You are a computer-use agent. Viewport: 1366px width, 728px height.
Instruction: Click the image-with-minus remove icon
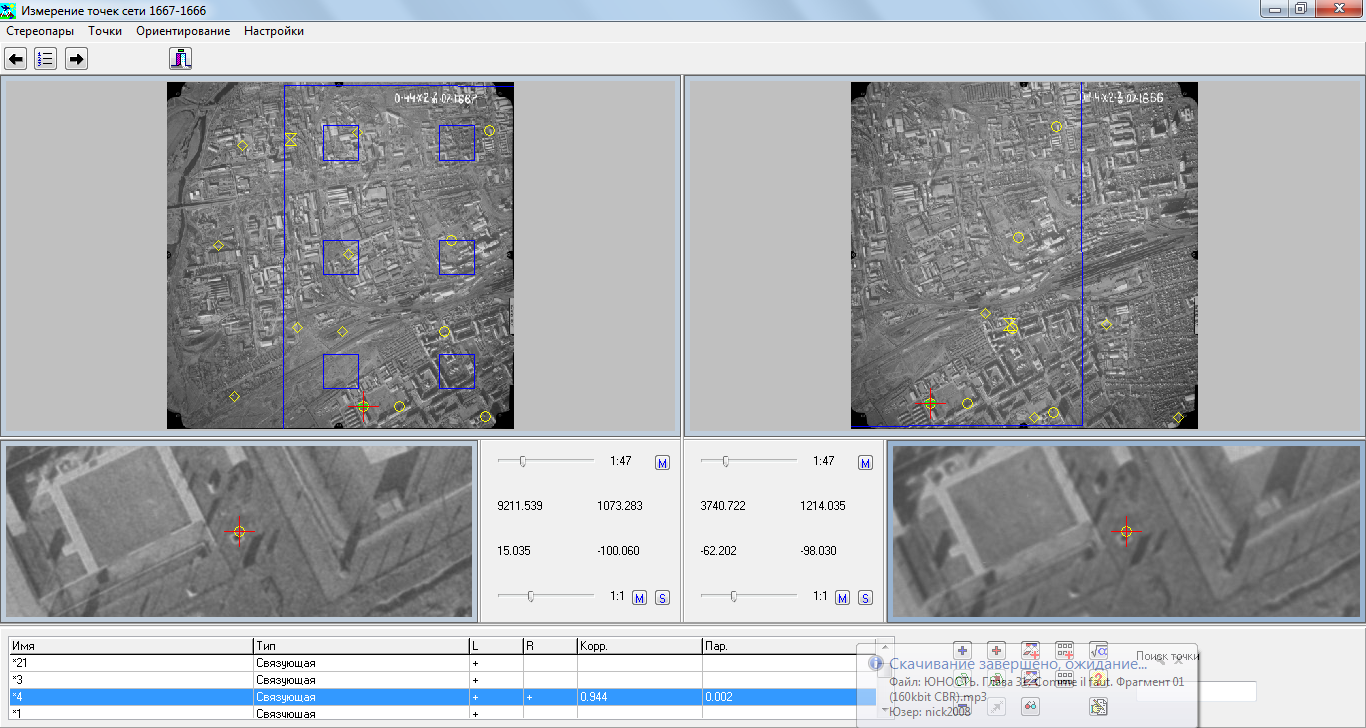pyautogui.click(x=1030, y=678)
